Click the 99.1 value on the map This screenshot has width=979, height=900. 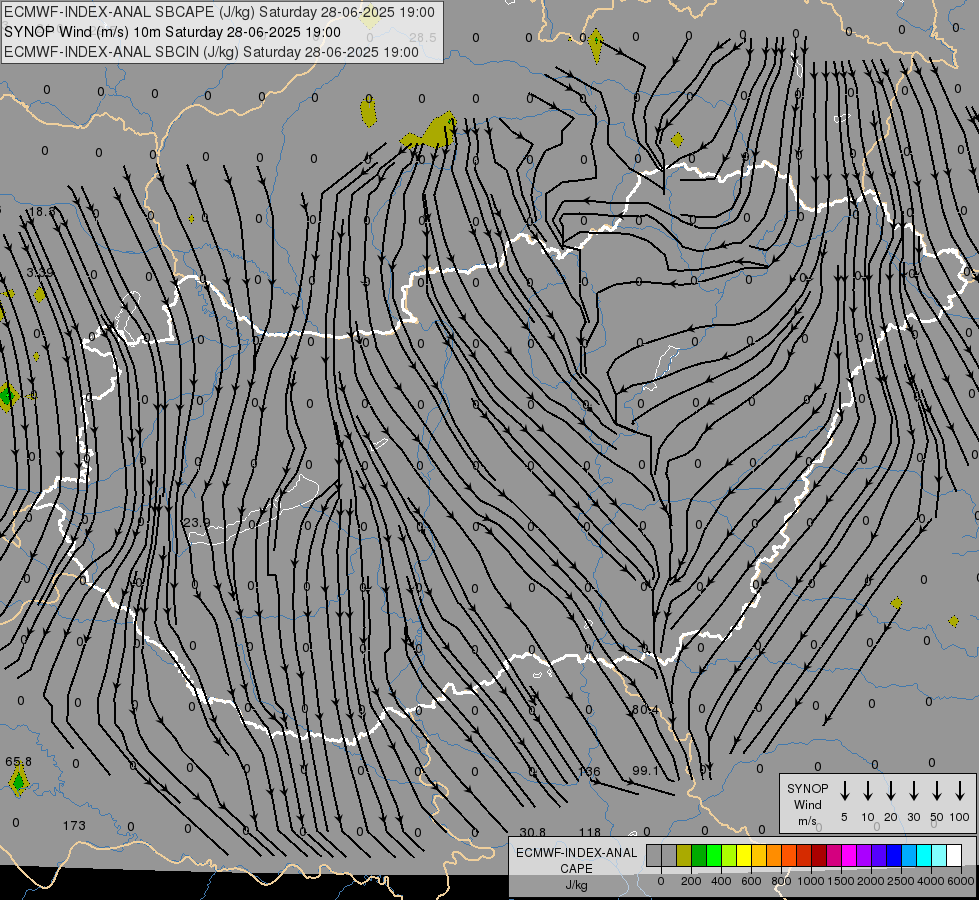(646, 771)
